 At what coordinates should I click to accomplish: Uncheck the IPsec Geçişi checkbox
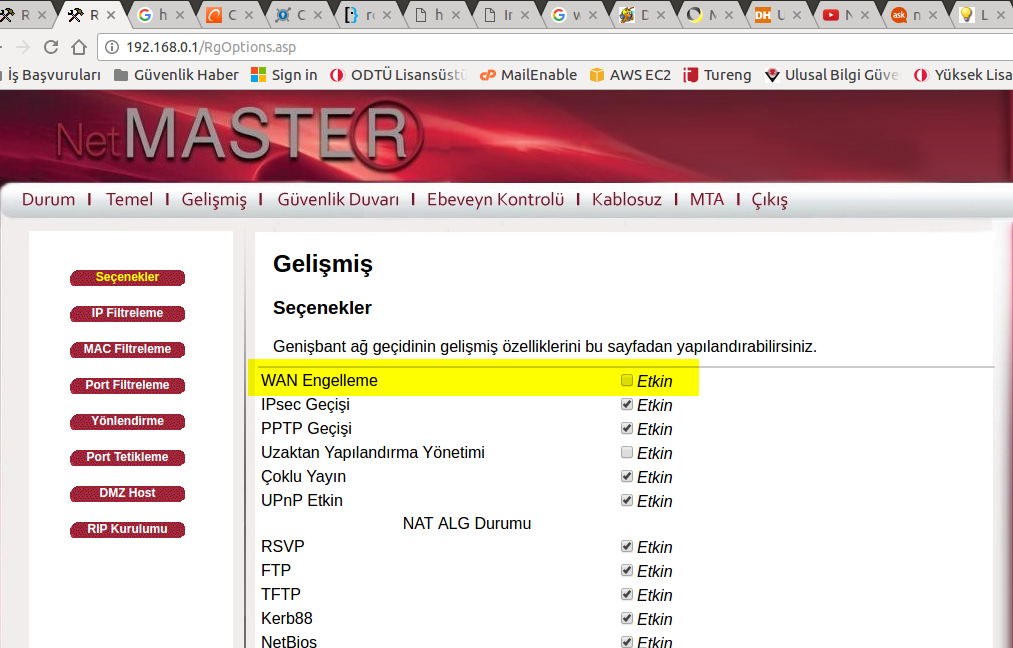coord(627,404)
